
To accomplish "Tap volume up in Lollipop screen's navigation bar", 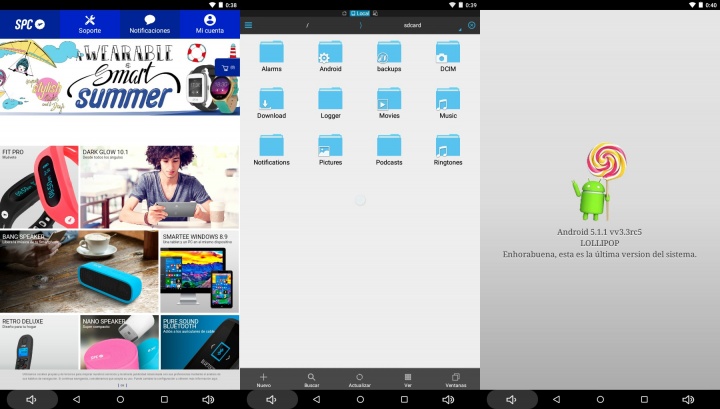I will coord(688,400).
